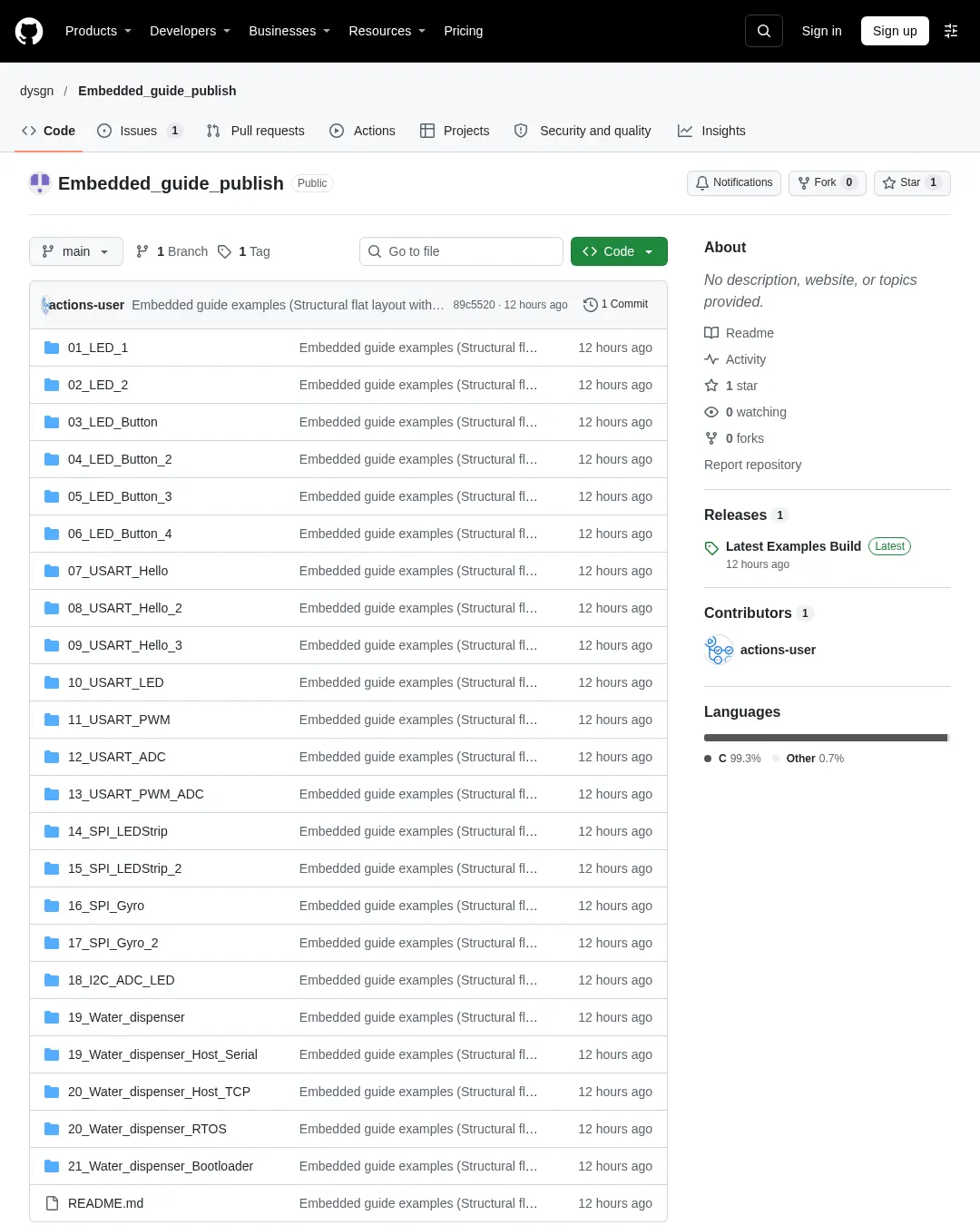Click the folder icon for 10_USART_LED
Screen dimensions: 980x1225
[x=52, y=682]
